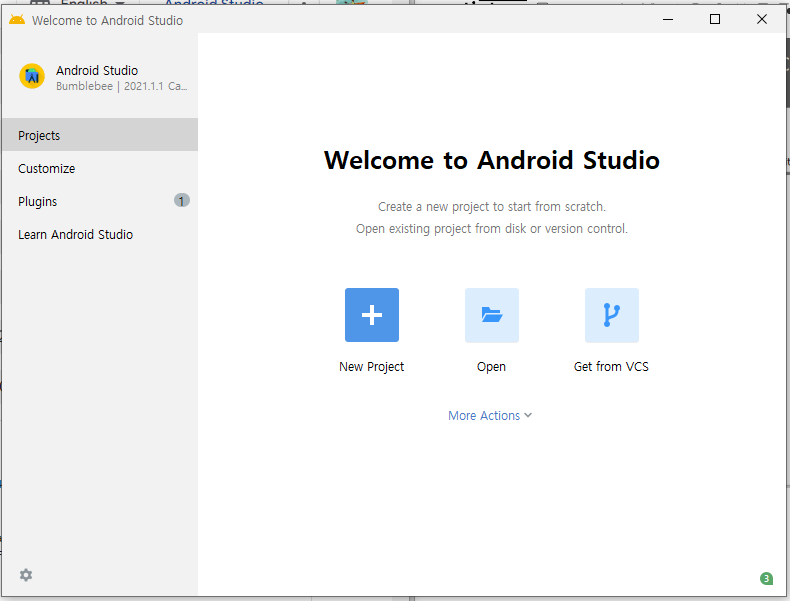This screenshot has width=790, height=601.
Task: Click the Plugins update count badge
Action: [182, 201]
